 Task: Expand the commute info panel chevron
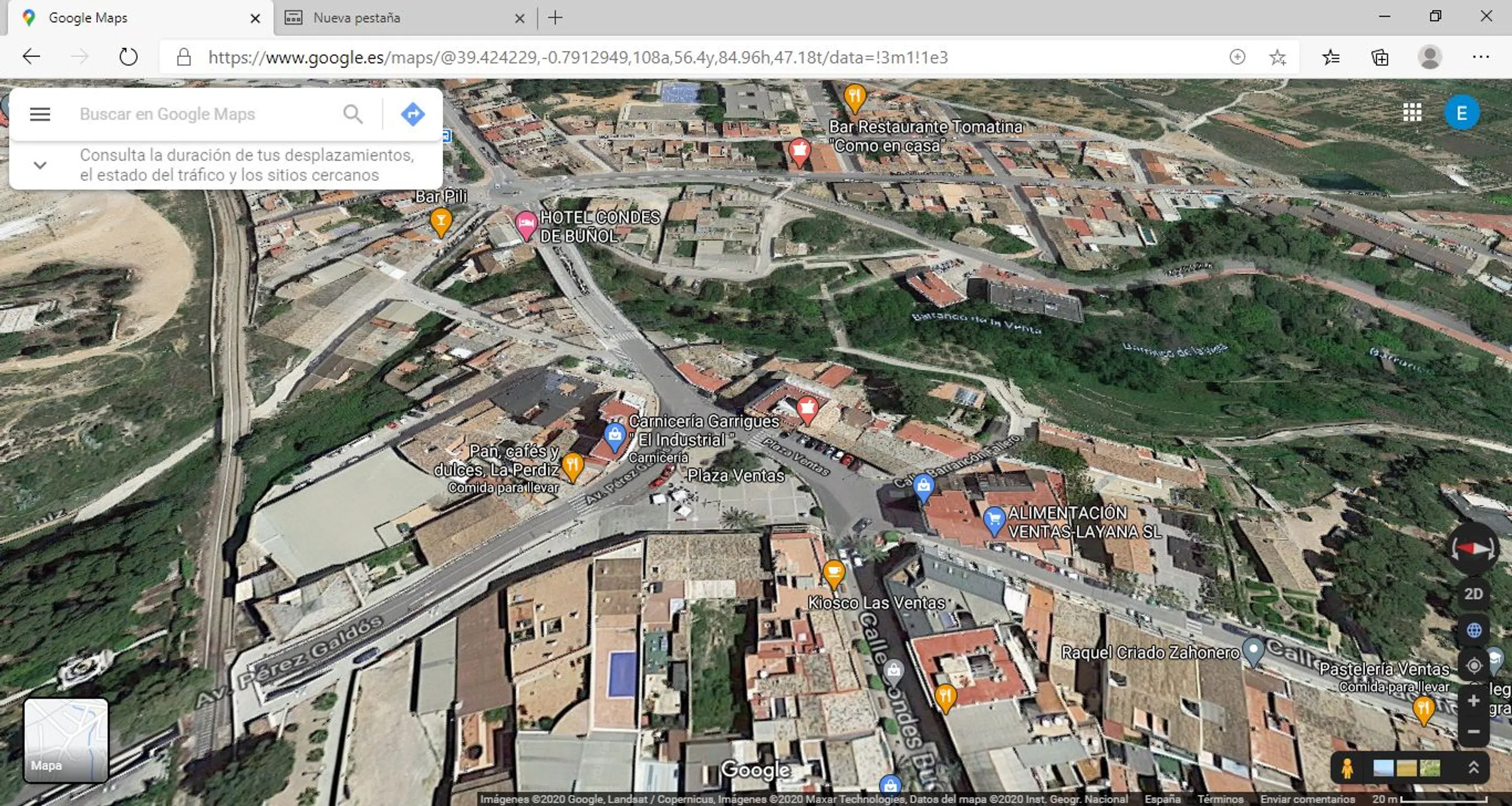40,165
